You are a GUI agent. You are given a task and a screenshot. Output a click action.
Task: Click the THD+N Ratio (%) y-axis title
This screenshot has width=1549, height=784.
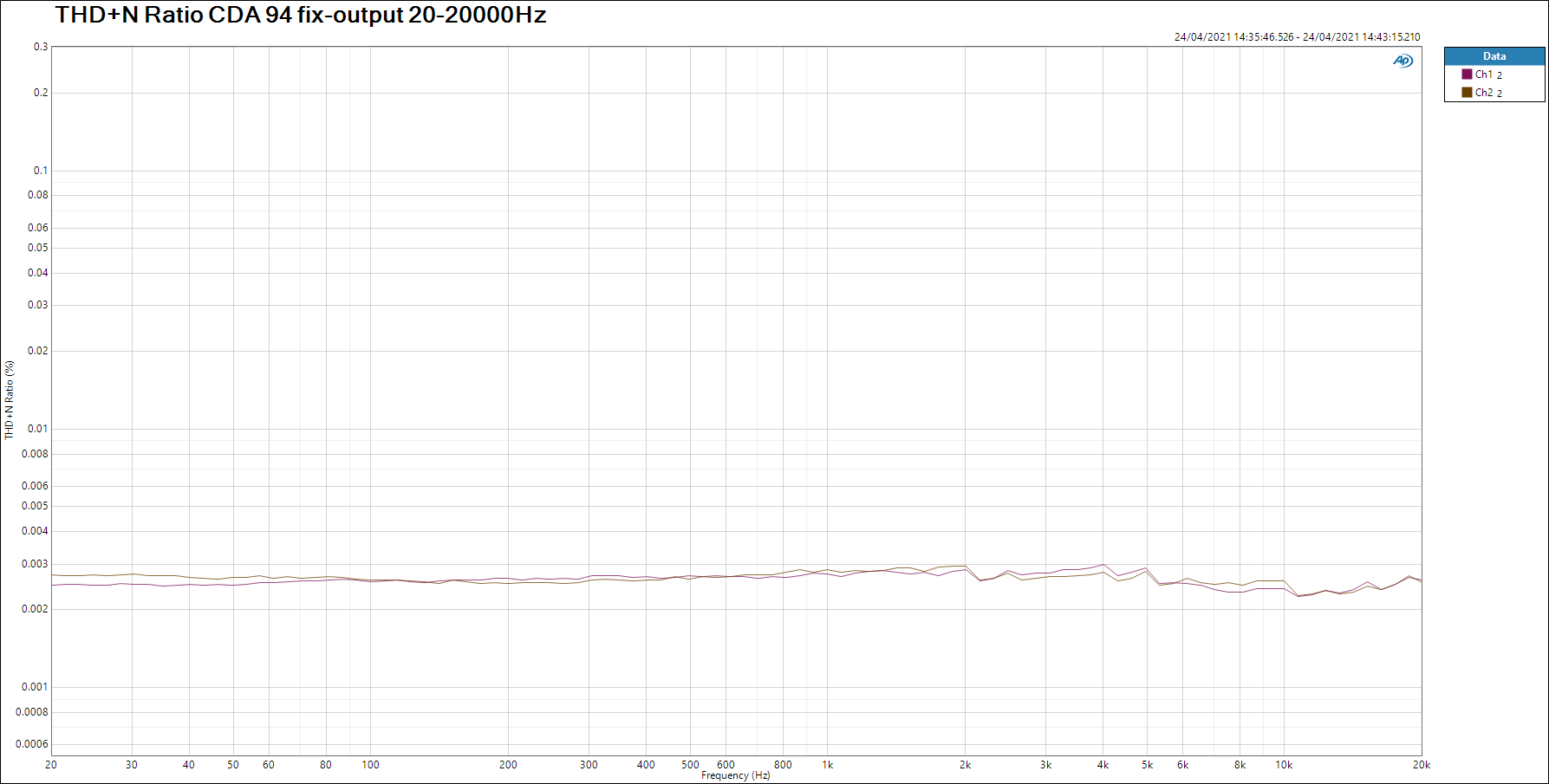(x=10, y=400)
